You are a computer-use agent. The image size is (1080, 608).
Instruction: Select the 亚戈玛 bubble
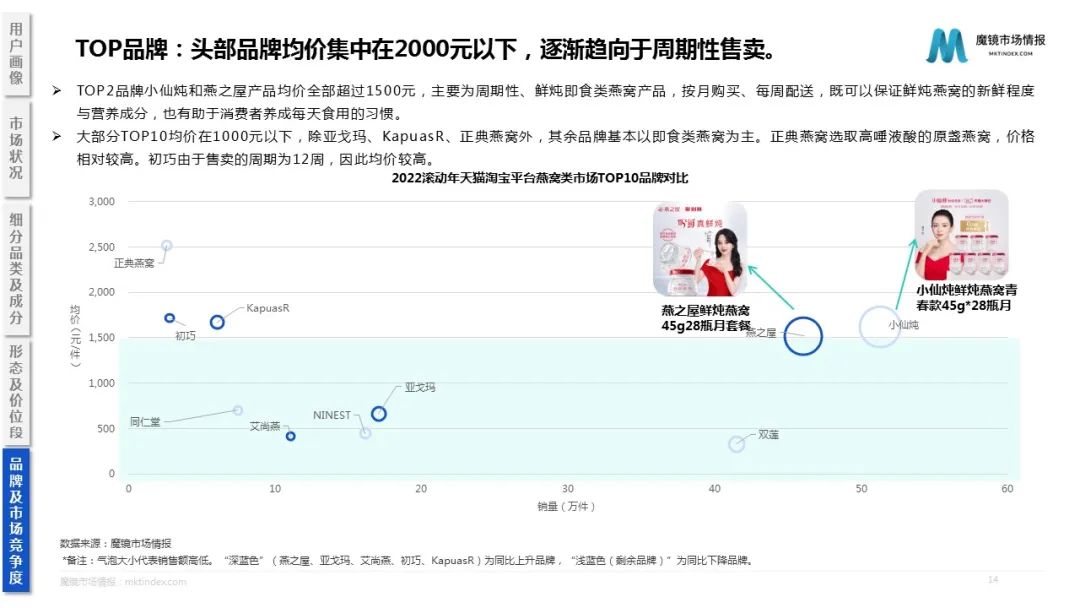pos(379,414)
